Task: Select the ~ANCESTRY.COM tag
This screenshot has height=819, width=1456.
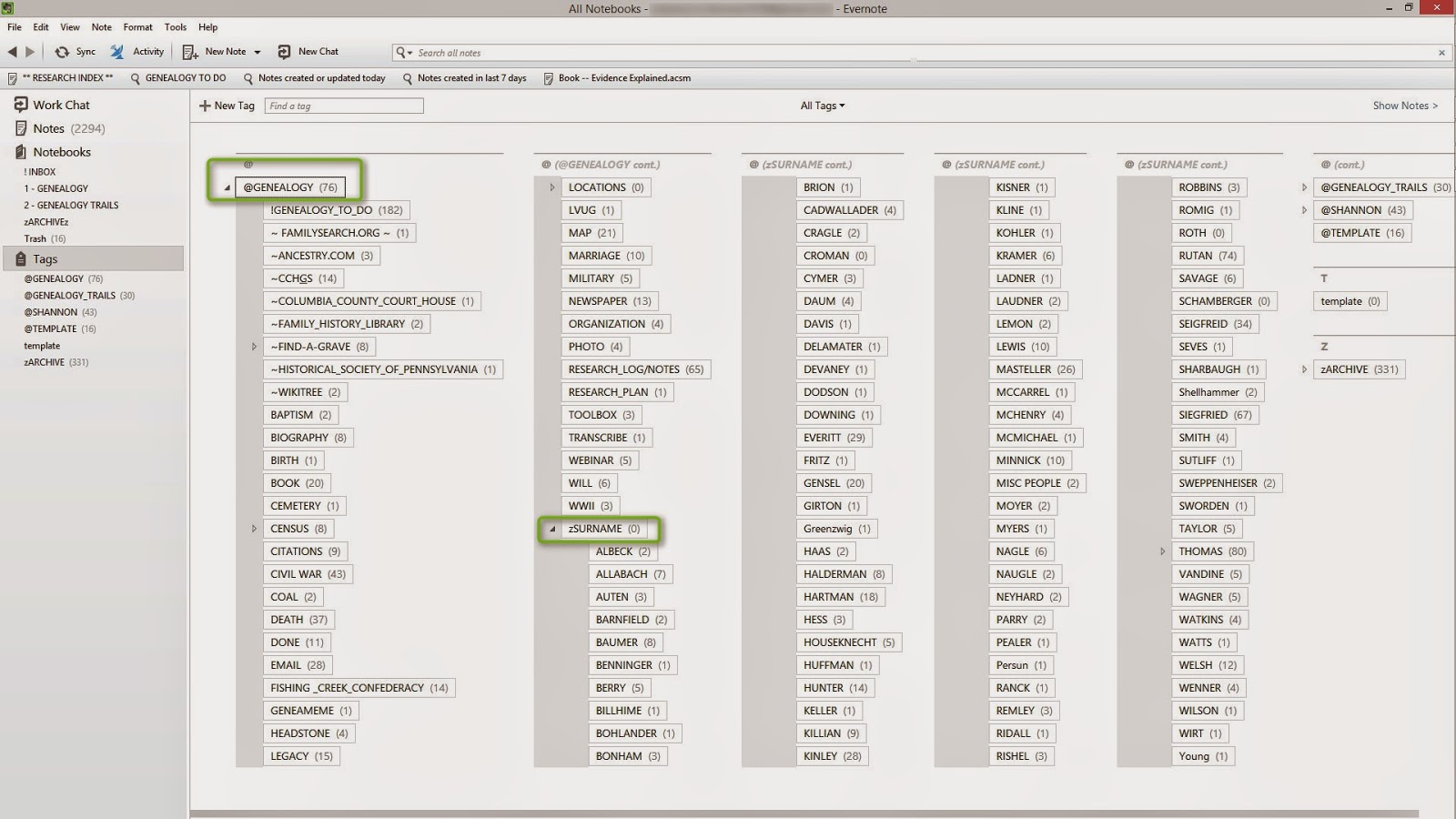Action: coord(322,256)
